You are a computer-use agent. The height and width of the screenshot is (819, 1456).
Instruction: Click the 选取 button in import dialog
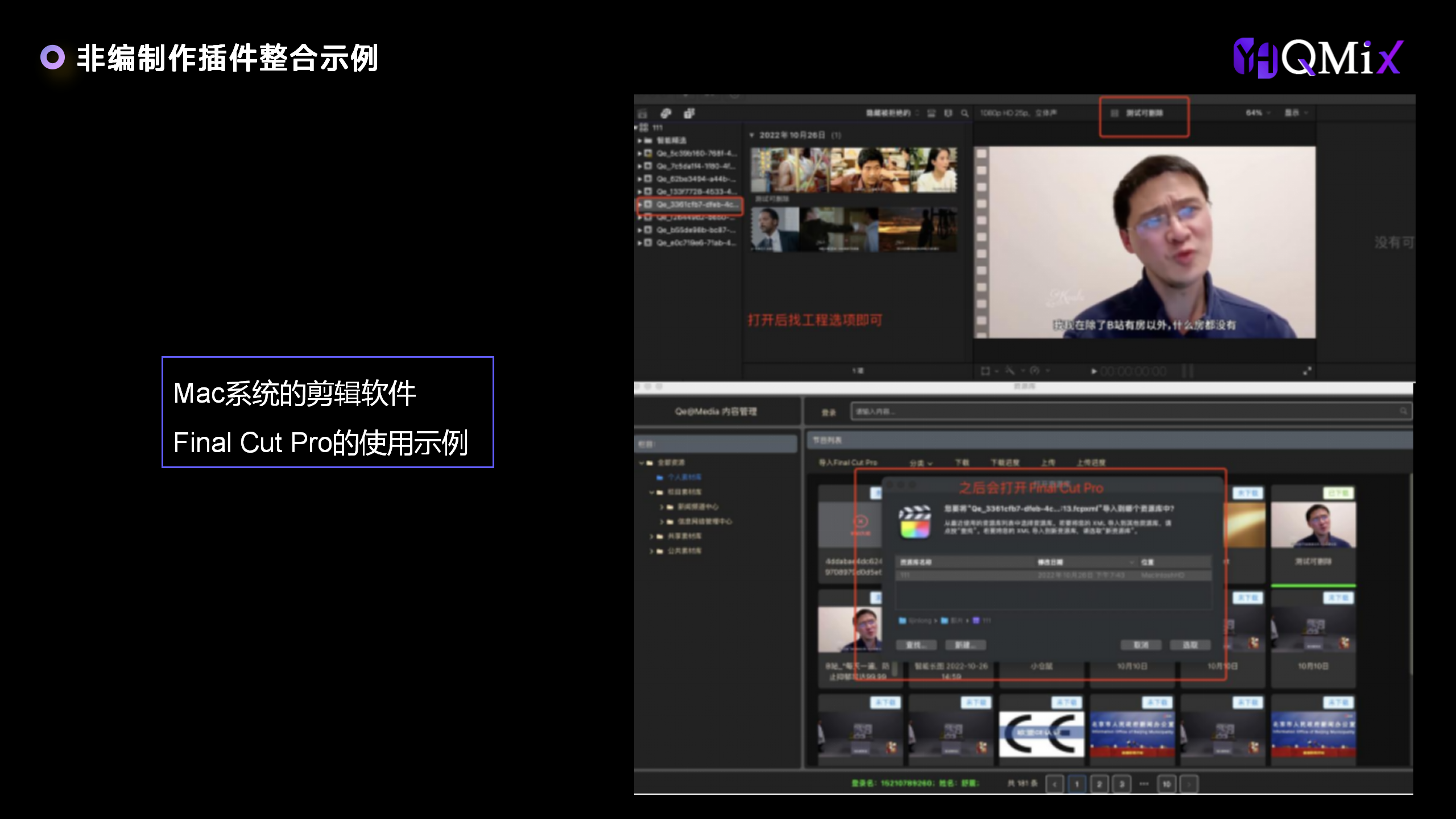1190,645
